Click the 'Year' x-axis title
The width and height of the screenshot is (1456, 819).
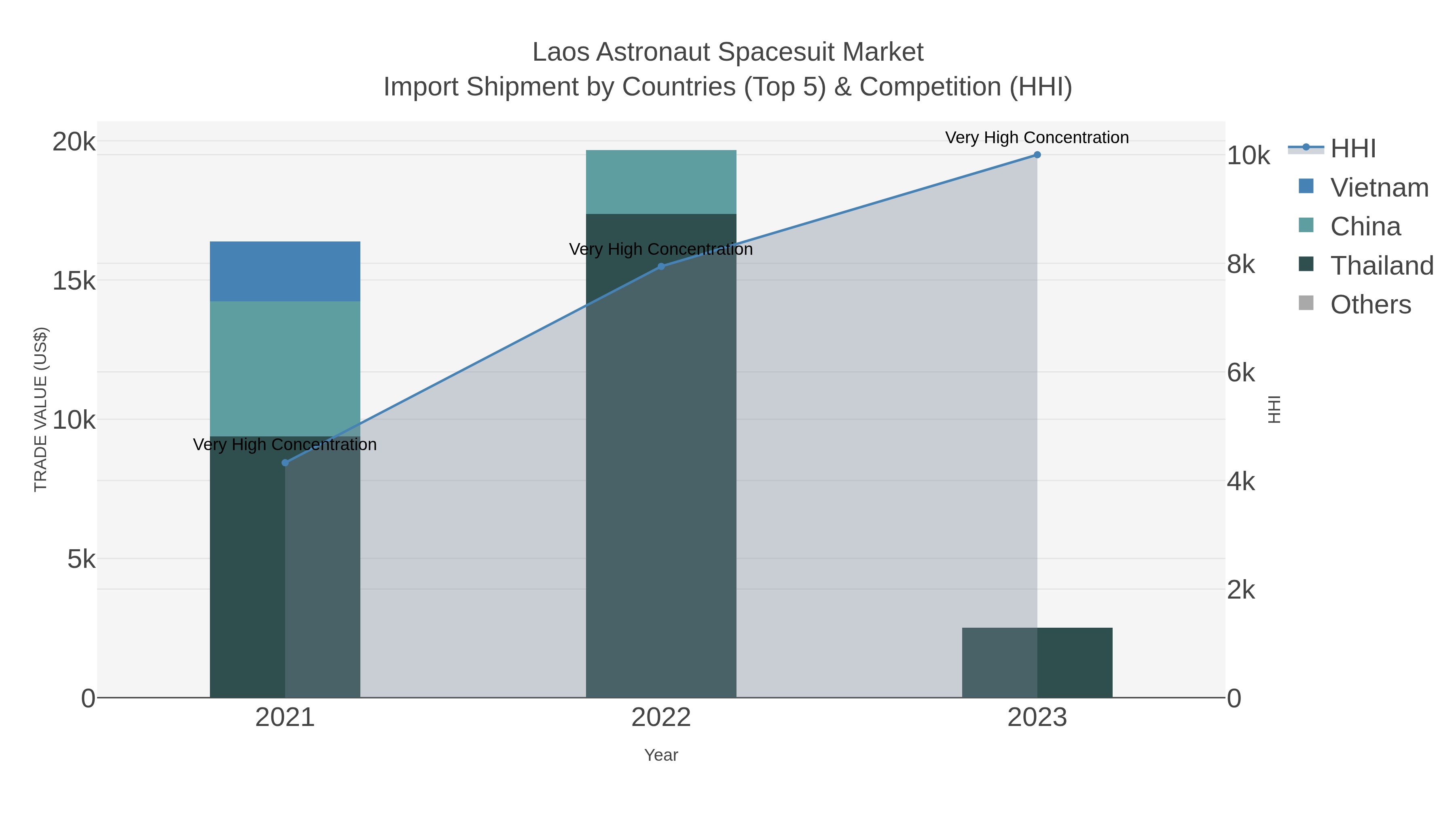661,755
